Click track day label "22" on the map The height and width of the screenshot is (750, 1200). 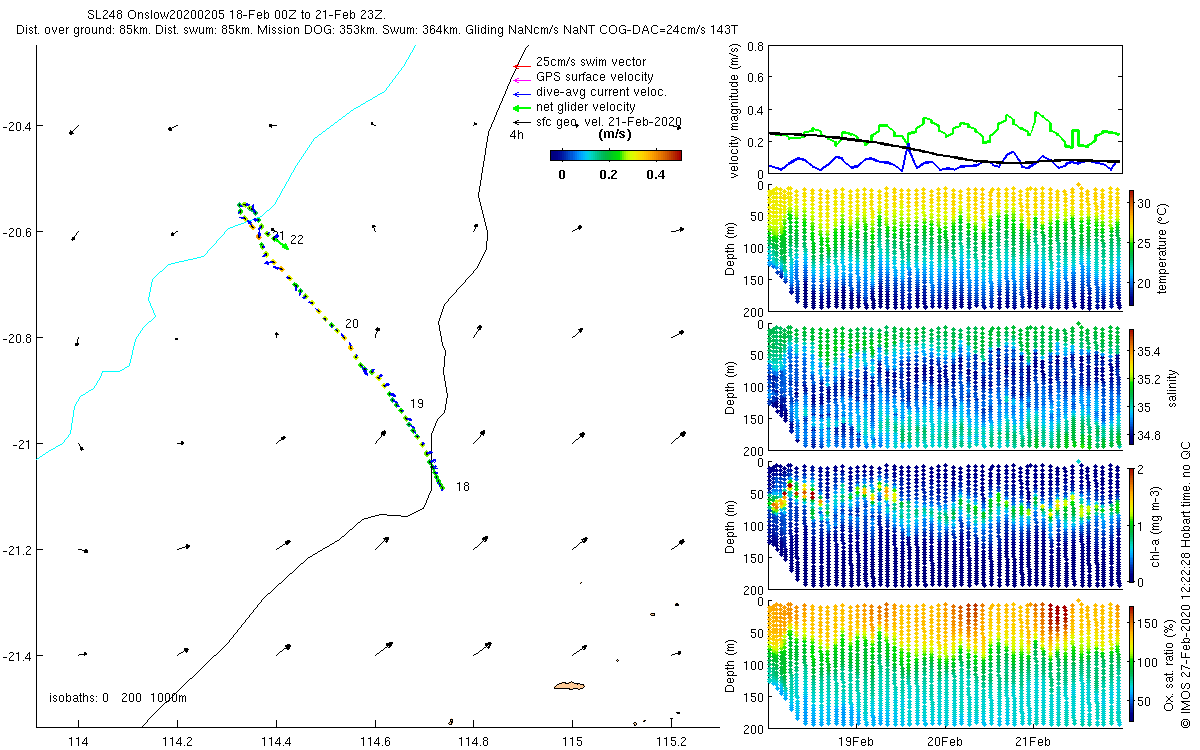tap(297, 240)
